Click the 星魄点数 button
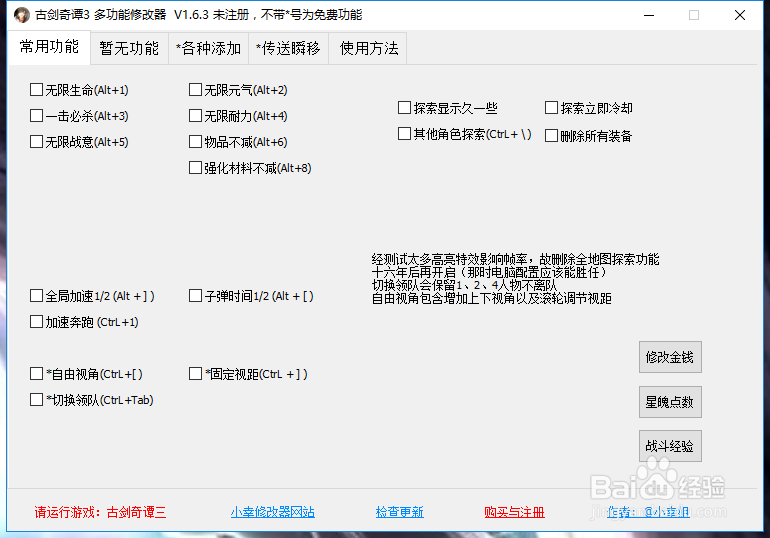 [670, 402]
